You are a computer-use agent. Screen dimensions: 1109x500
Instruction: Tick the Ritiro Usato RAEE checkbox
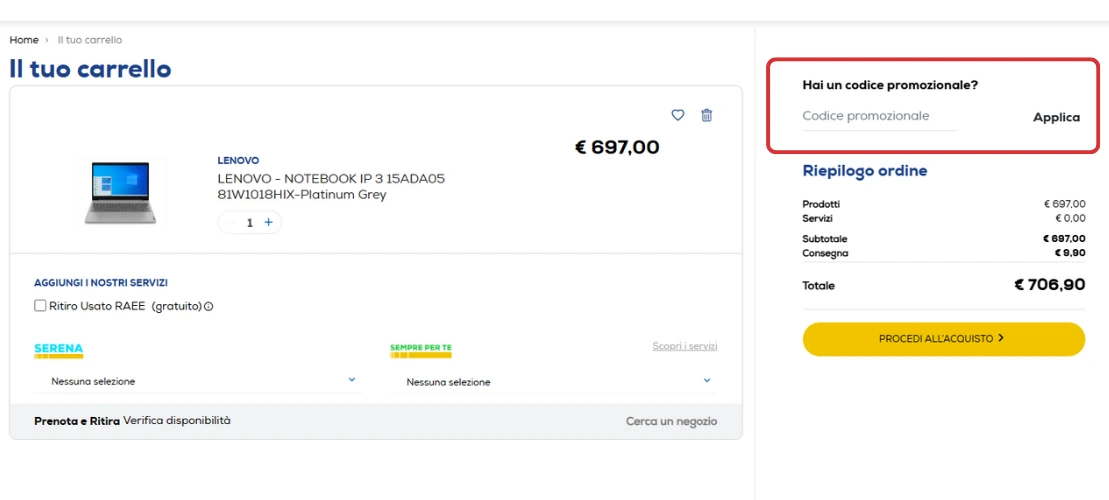point(40,306)
